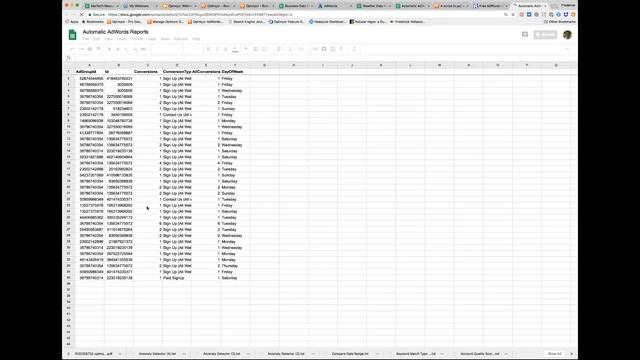Screen dimensions: 640x360
Task: Apply bold formatting from the toolbar
Action: pos(208,49)
